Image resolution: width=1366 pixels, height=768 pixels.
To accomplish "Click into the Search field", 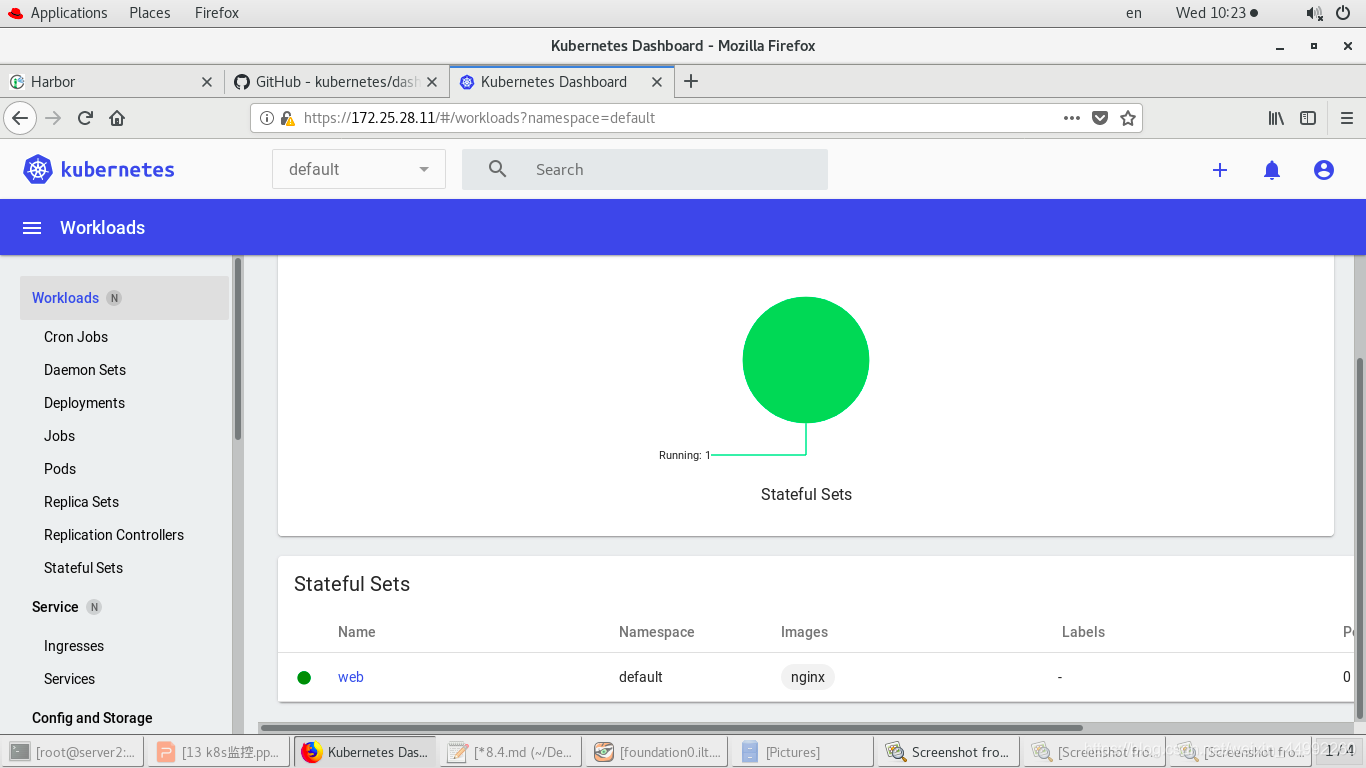I will pos(645,169).
